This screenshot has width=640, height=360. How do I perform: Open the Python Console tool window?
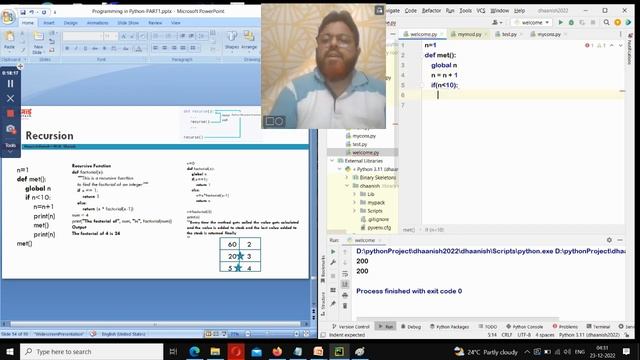[524, 327]
